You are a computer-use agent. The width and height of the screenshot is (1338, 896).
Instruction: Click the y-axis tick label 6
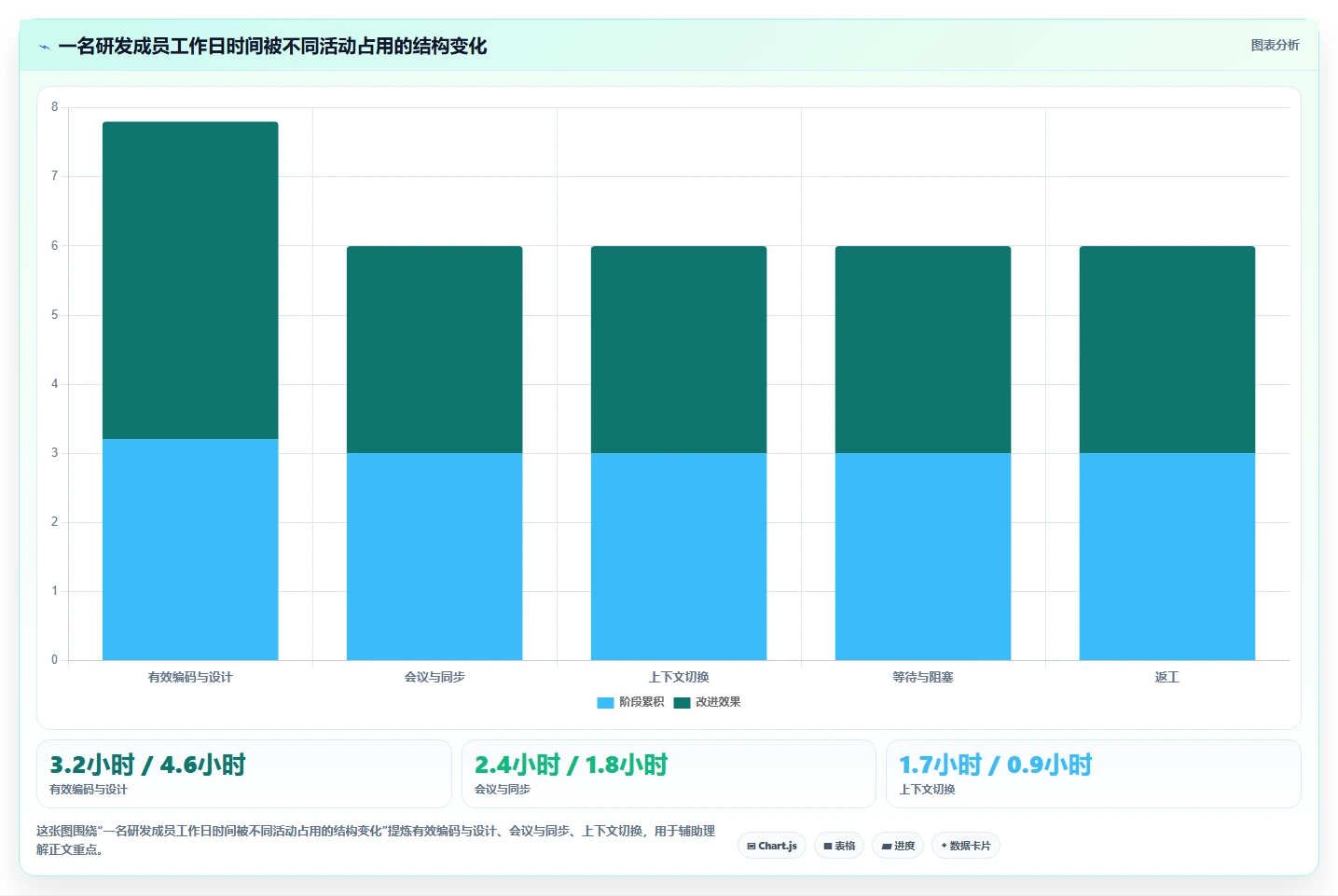54,246
